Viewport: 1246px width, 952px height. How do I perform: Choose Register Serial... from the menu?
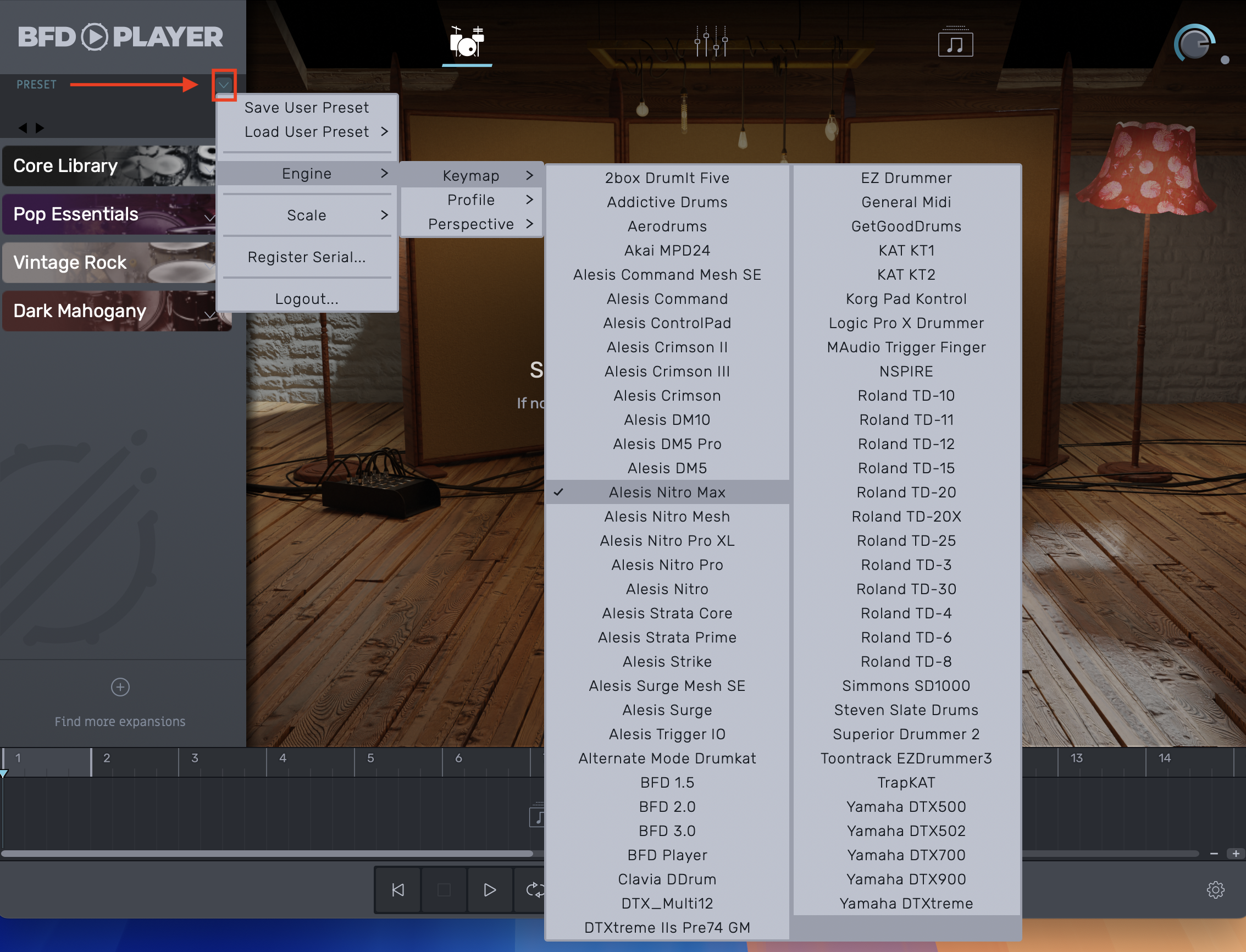pyautogui.click(x=307, y=257)
